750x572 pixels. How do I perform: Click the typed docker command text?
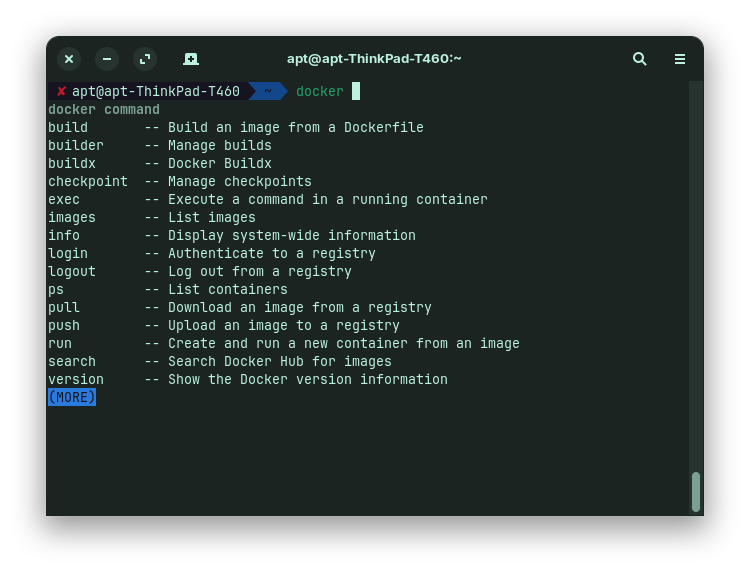[x=320, y=92]
